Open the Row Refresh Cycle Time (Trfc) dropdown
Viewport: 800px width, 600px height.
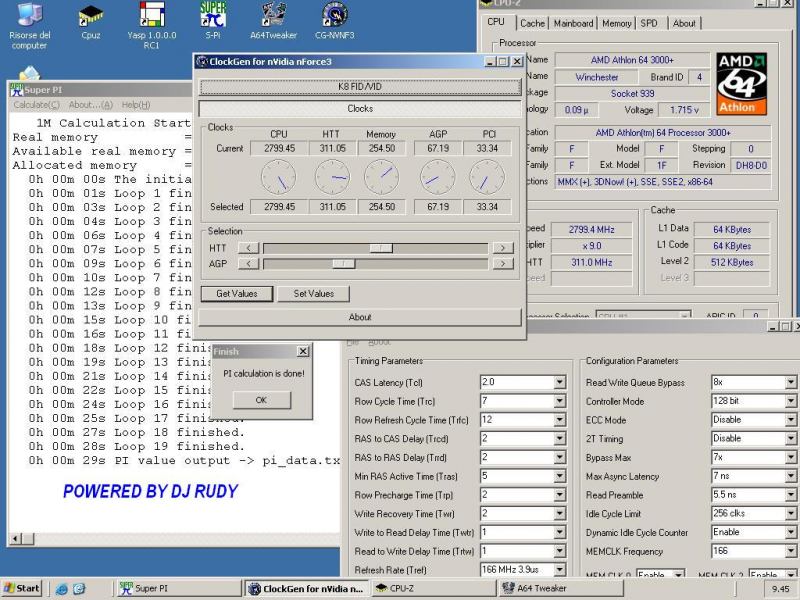(x=560, y=420)
